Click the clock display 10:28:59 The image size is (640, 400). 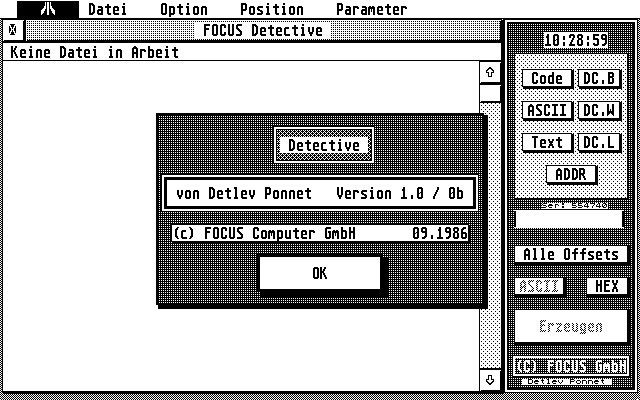[576, 40]
